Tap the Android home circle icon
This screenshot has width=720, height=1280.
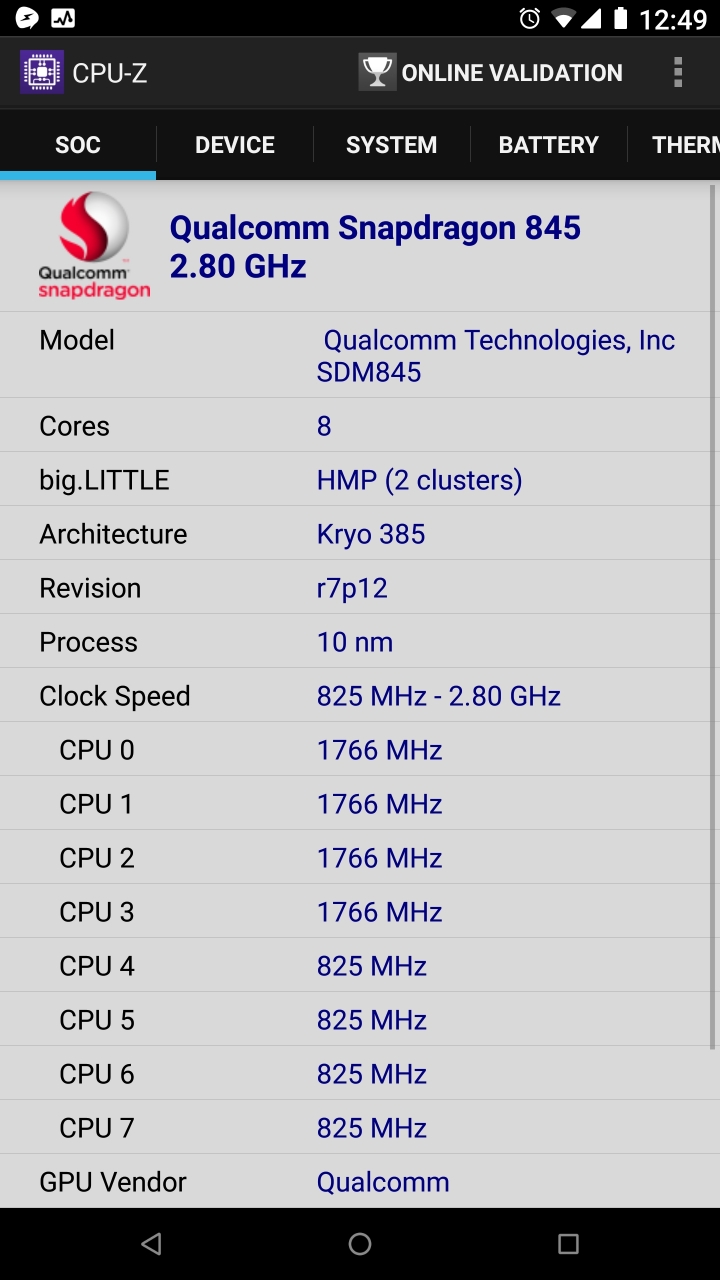pyautogui.click(x=360, y=1244)
